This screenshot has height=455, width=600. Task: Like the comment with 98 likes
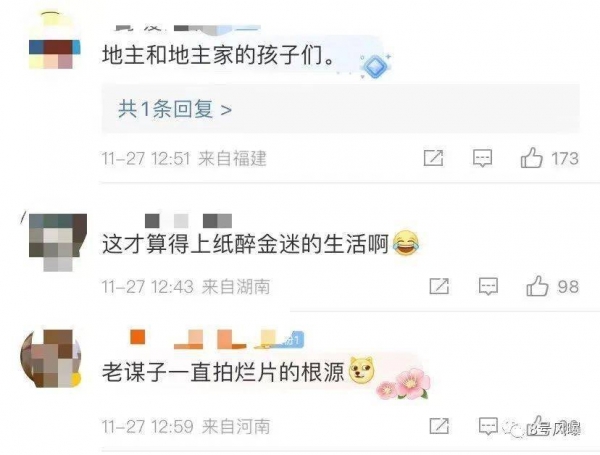coord(537,286)
